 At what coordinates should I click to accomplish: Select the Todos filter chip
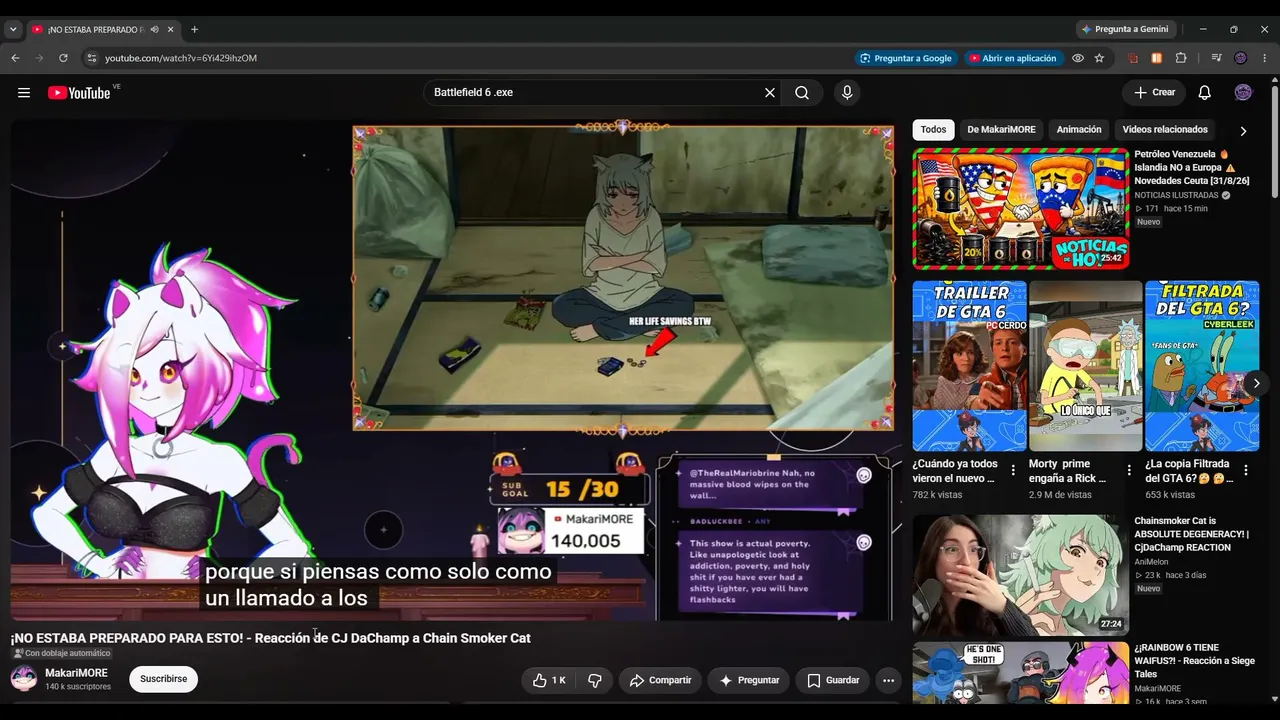pos(933,130)
